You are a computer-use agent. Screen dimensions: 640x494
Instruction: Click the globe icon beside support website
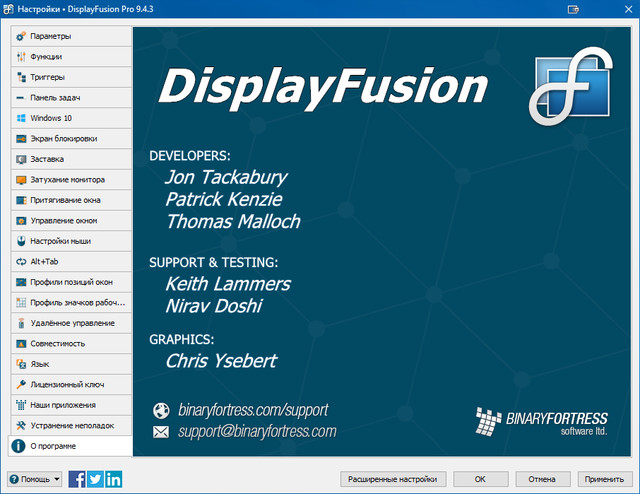pyautogui.click(x=160, y=410)
